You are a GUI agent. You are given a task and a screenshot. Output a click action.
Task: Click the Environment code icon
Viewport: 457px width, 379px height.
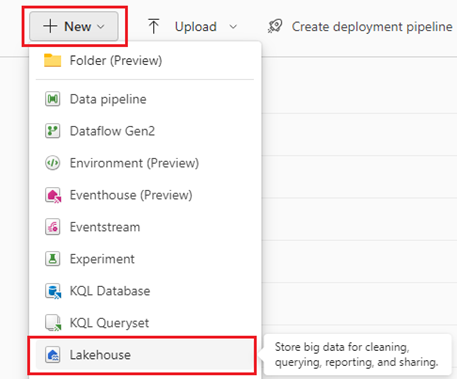click(x=52, y=163)
